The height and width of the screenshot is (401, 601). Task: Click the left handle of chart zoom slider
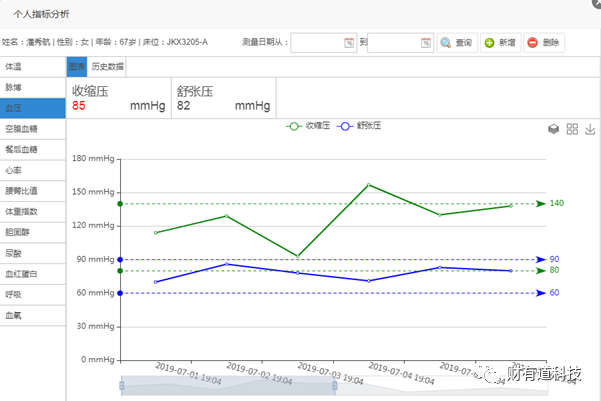click(121, 386)
